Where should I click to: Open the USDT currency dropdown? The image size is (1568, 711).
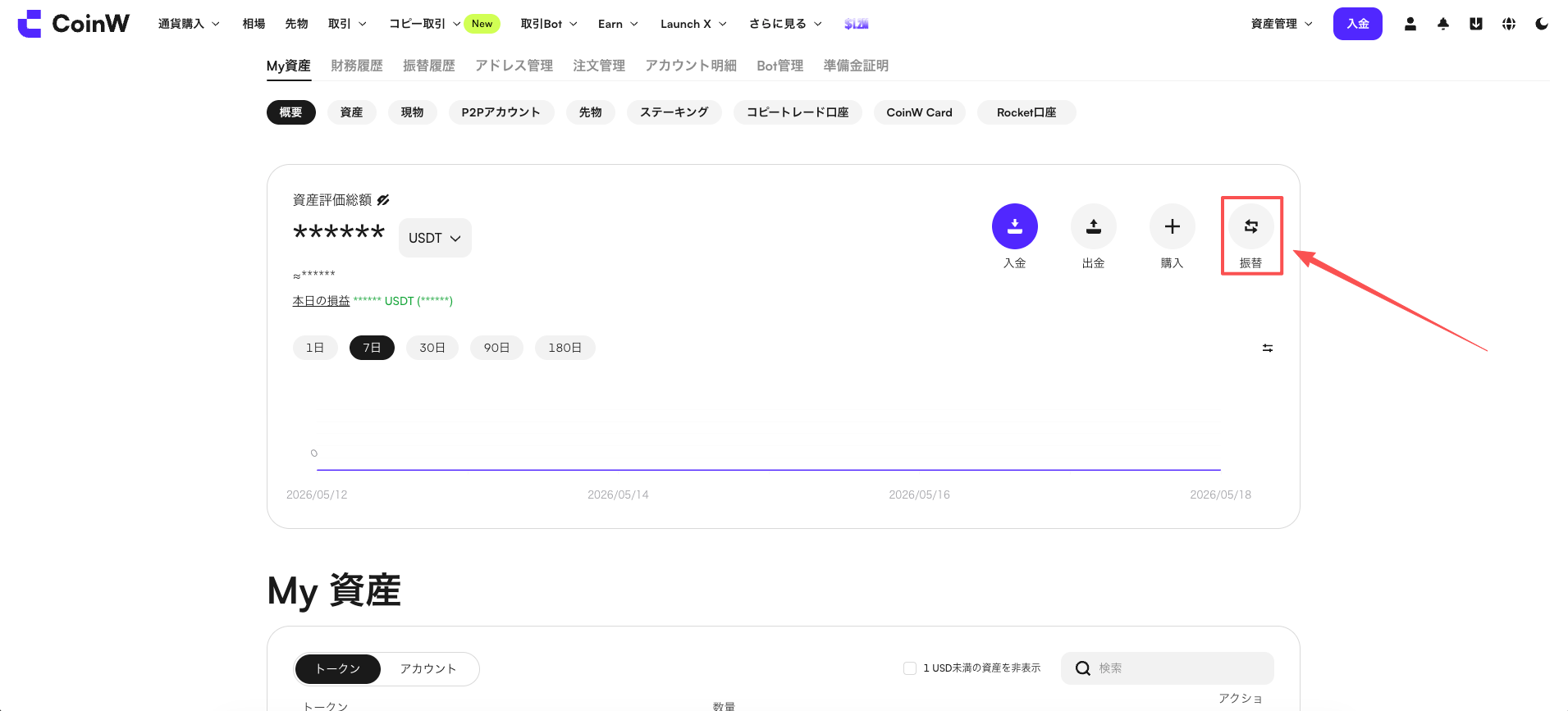pos(435,238)
